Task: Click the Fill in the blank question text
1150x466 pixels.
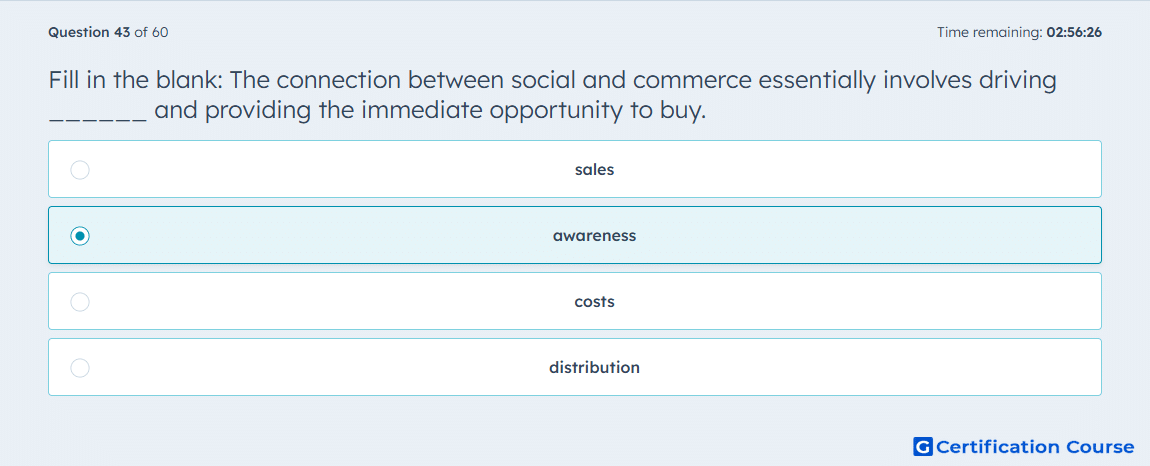Action: pyautogui.click(x=553, y=95)
